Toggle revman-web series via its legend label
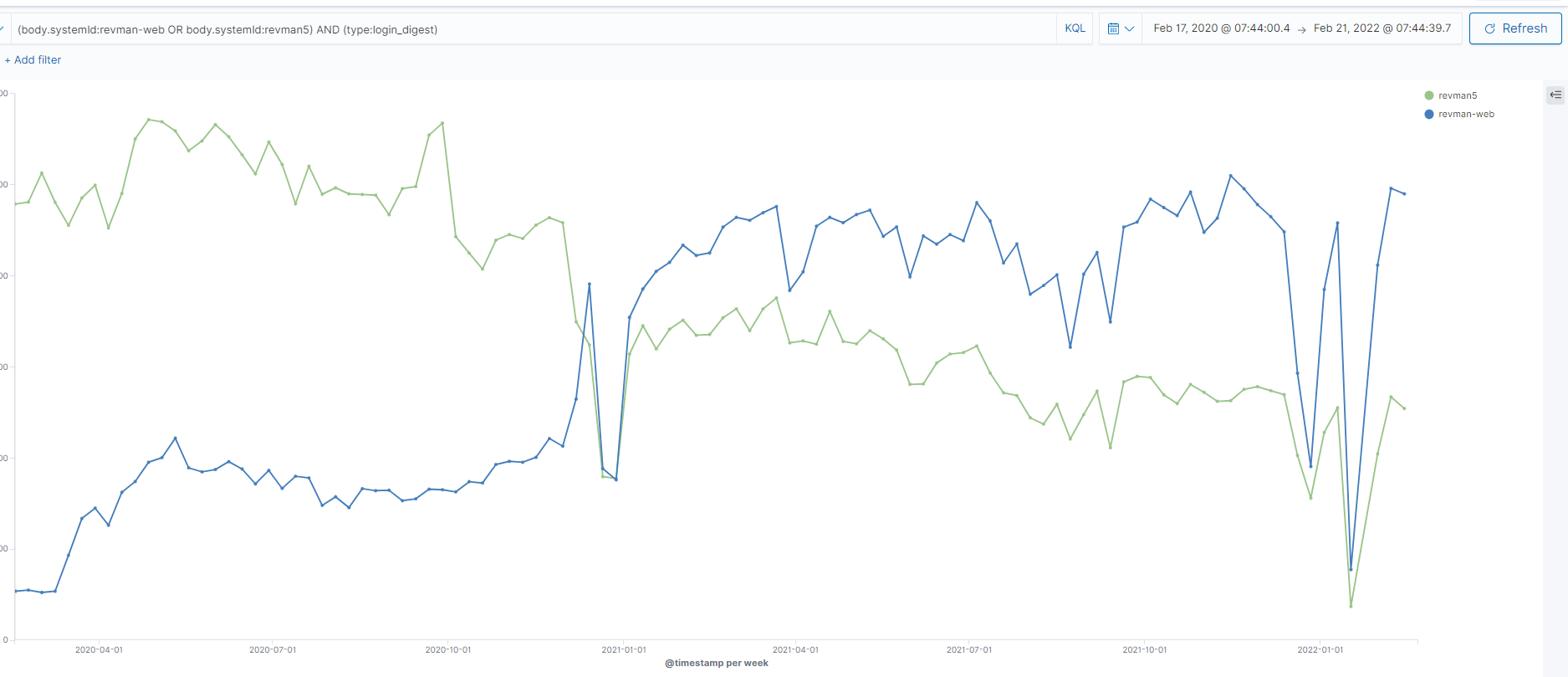This screenshot has height=677, width=1568. coord(1466,115)
